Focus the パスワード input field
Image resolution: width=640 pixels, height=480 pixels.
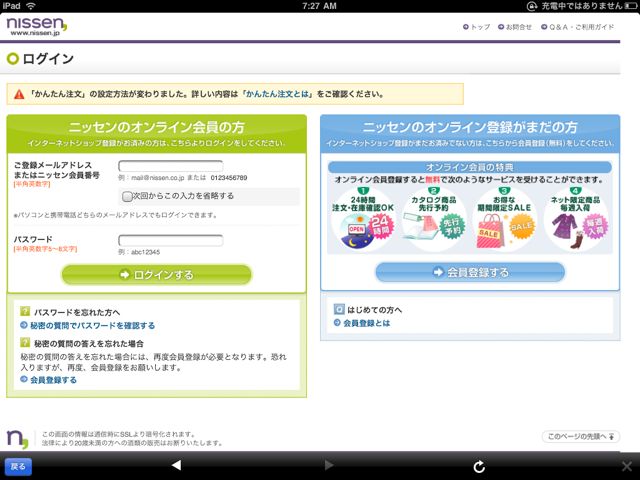tap(171, 240)
